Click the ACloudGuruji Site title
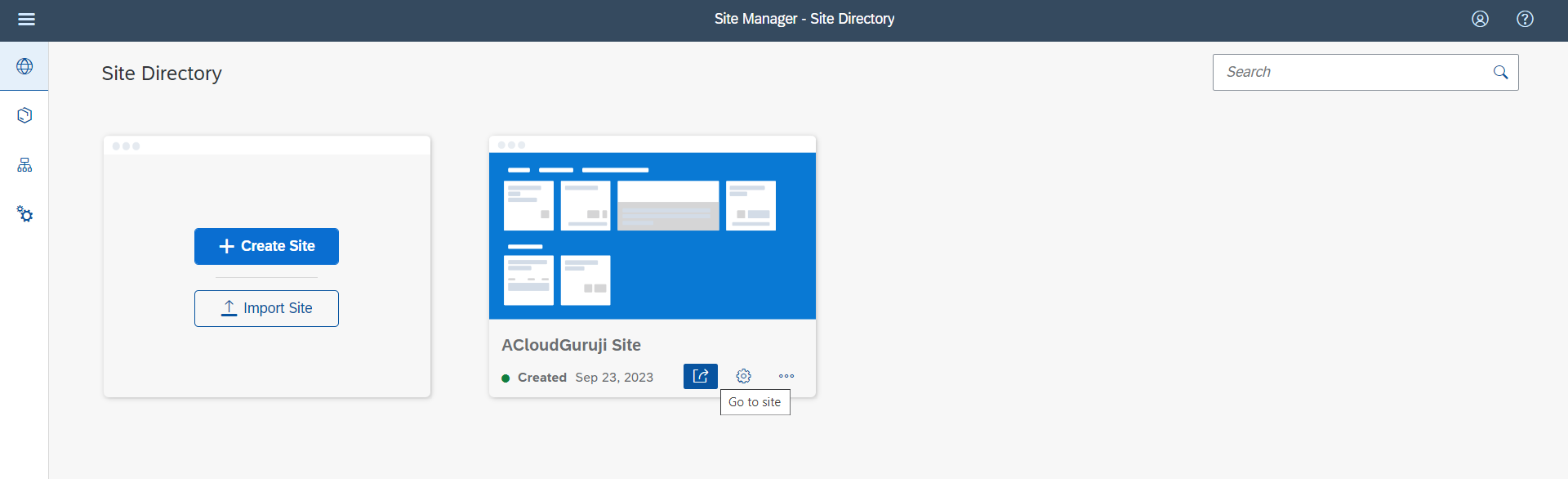 (571, 345)
